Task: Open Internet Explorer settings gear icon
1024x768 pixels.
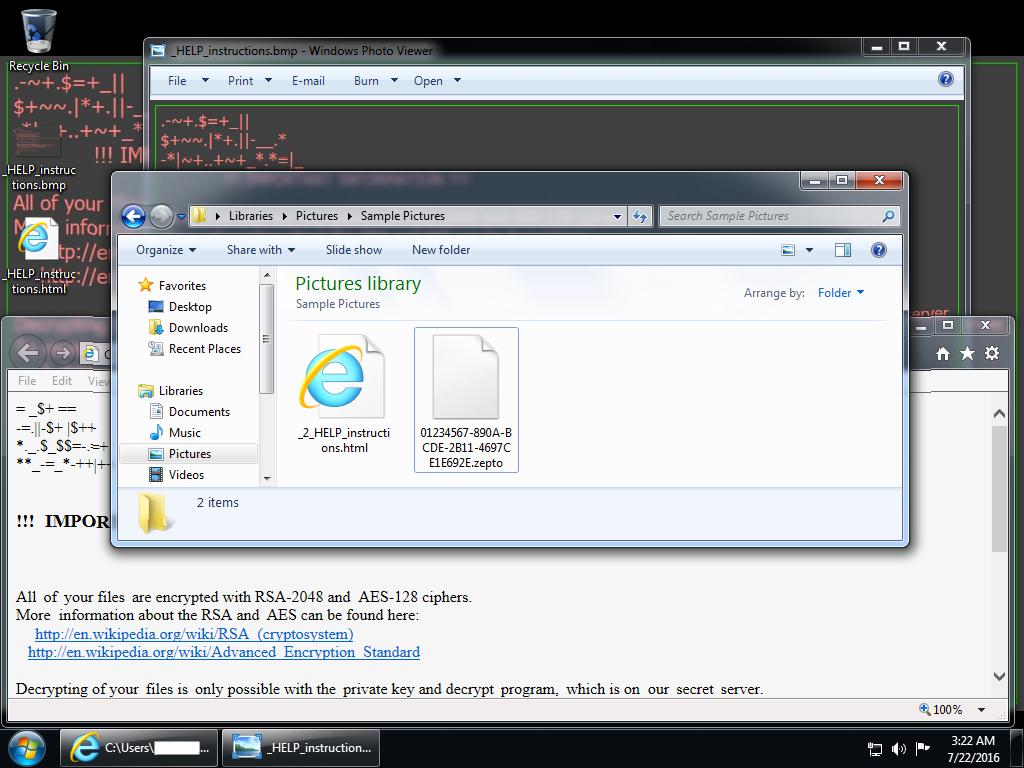Action: [991, 353]
